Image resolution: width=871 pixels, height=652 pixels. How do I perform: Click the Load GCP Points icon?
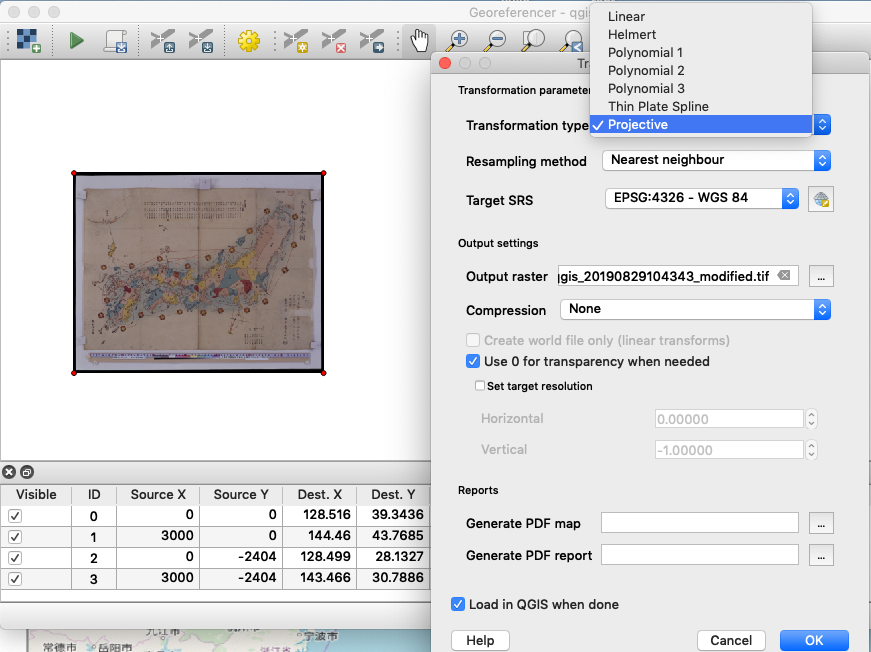pyautogui.click(x=163, y=41)
